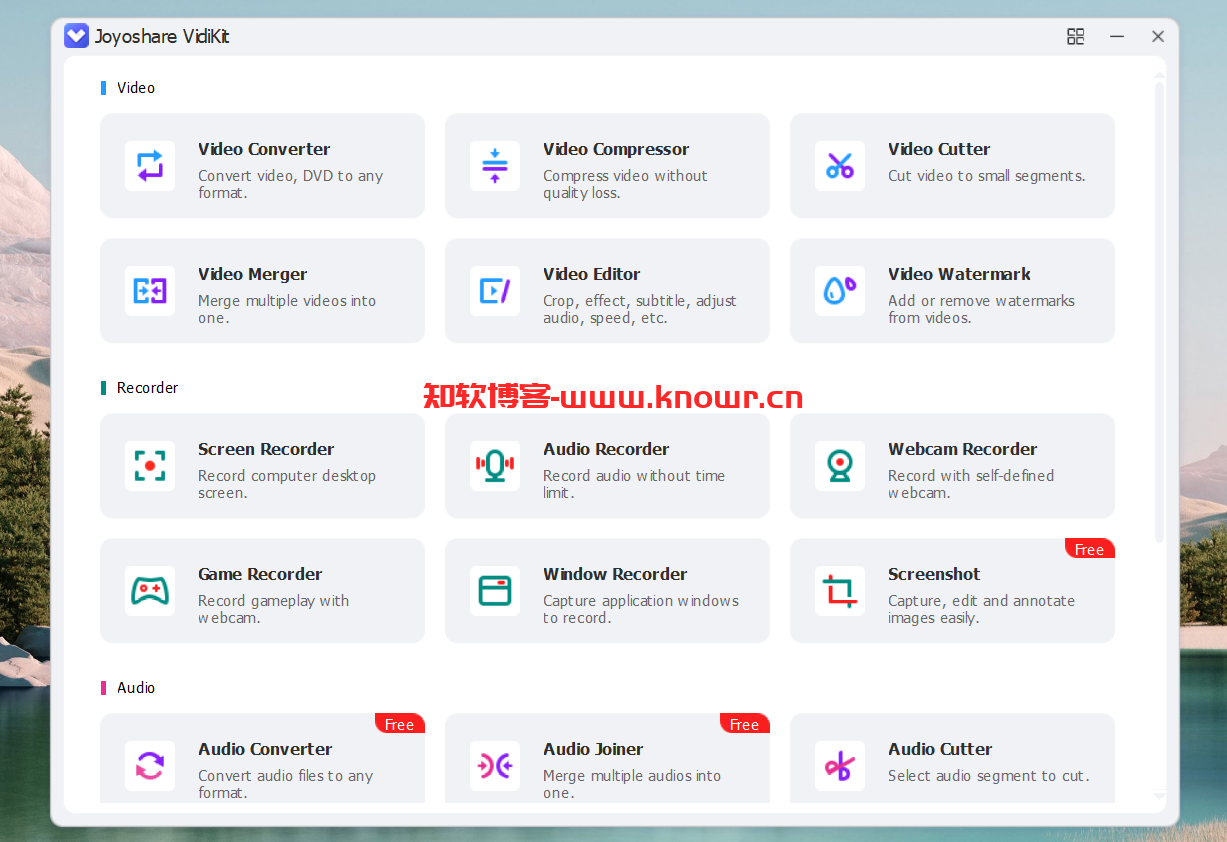Image resolution: width=1227 pixels, height=842 pixels.
Task: Click the Video Watermark title
Action: 959,275
